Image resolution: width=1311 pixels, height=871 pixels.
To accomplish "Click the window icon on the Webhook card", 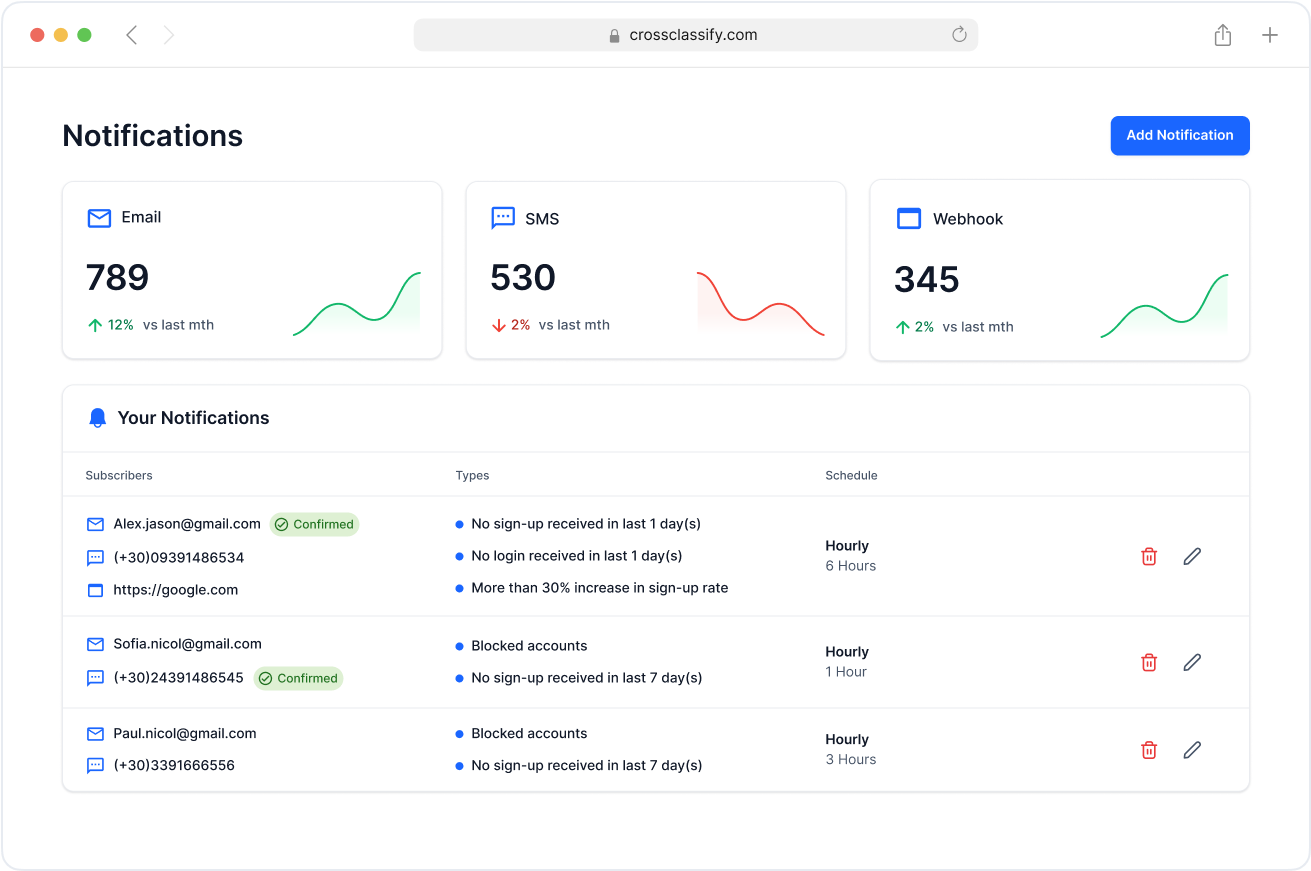I will 908,219.
